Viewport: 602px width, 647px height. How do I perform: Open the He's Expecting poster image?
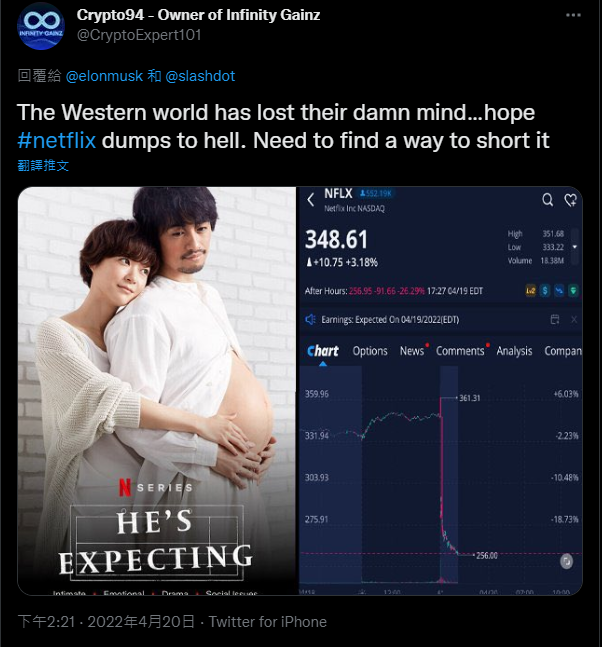tap(157, 391)
